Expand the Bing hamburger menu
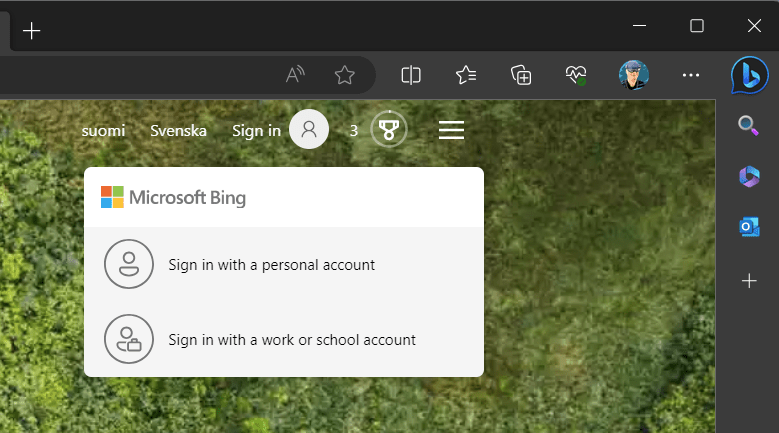The width and height of the screenshot is (779, 433). pyautogui.click(x=452, y=130)
